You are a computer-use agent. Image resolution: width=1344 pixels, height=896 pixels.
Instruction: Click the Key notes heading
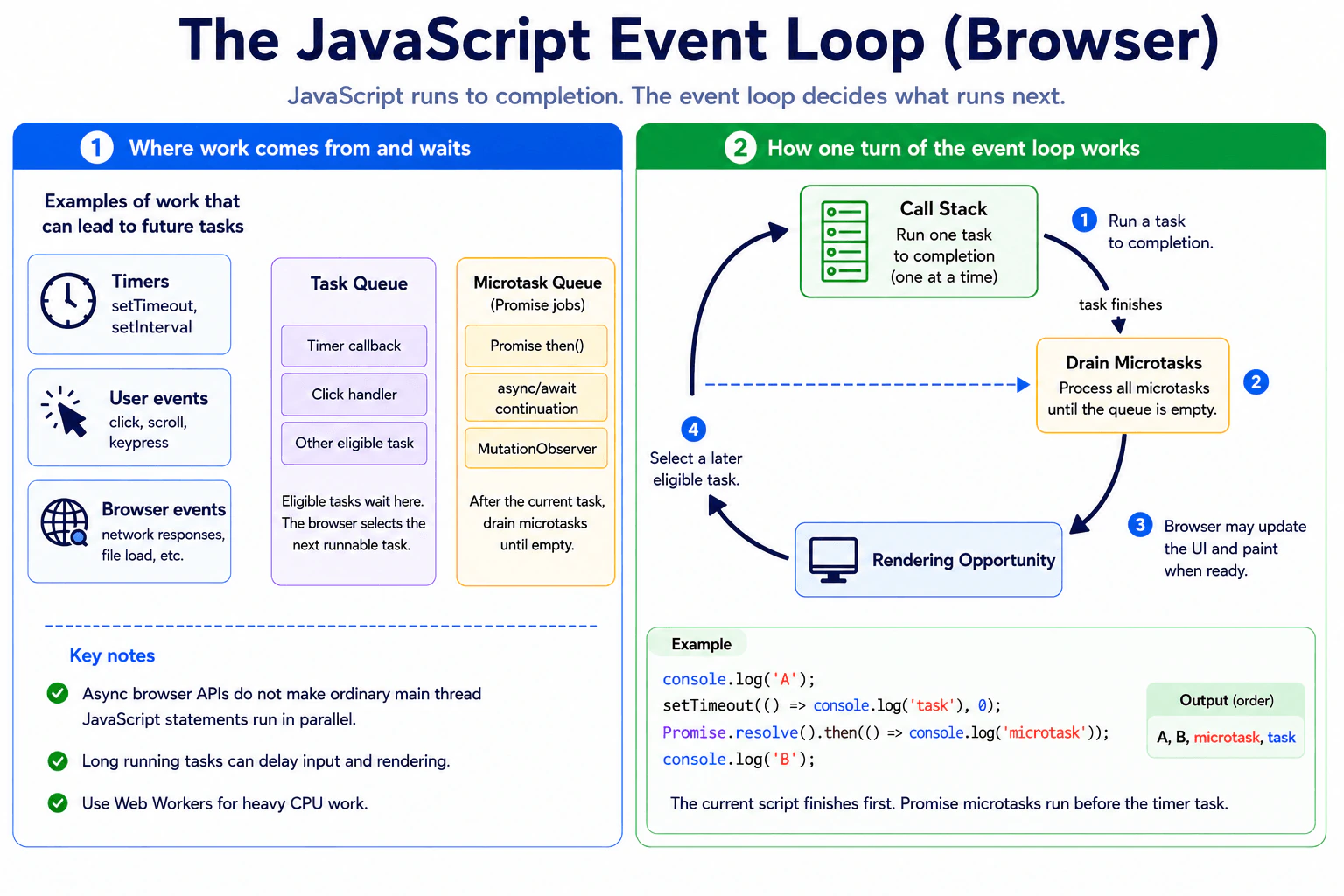click(x=112, y=655)
